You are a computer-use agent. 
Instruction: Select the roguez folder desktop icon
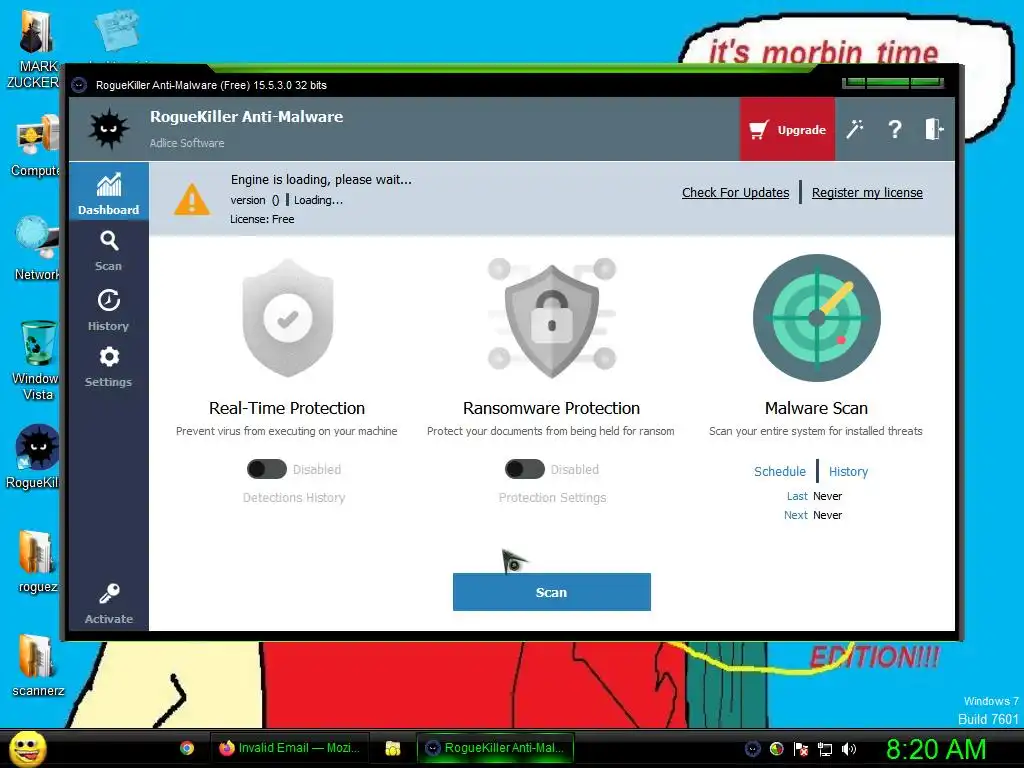37,562
